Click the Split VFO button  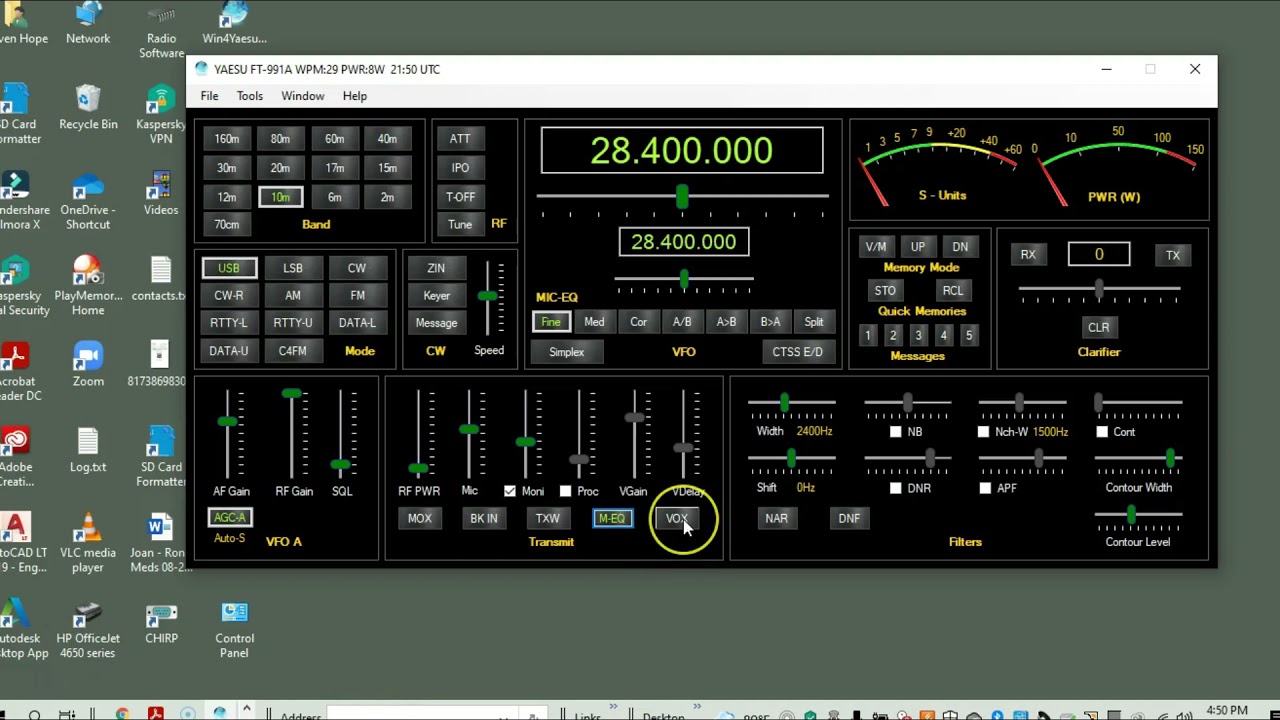(x=814, y=322)
